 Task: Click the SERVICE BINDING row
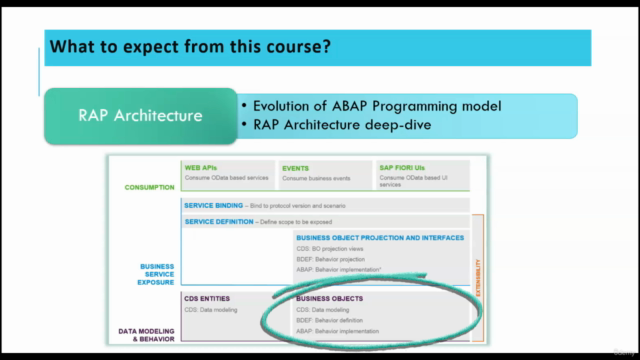(326, 205)
